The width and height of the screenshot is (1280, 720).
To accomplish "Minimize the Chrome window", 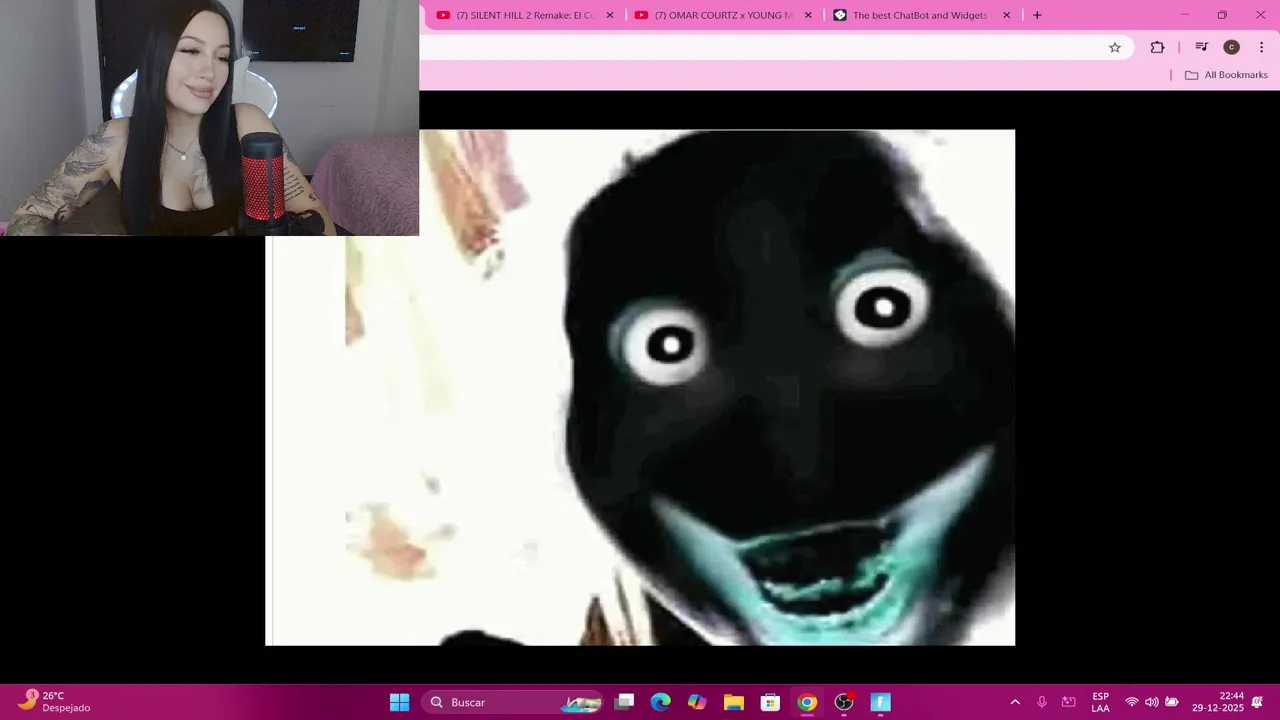I will pyautogui.click(x=1185, y=15).
